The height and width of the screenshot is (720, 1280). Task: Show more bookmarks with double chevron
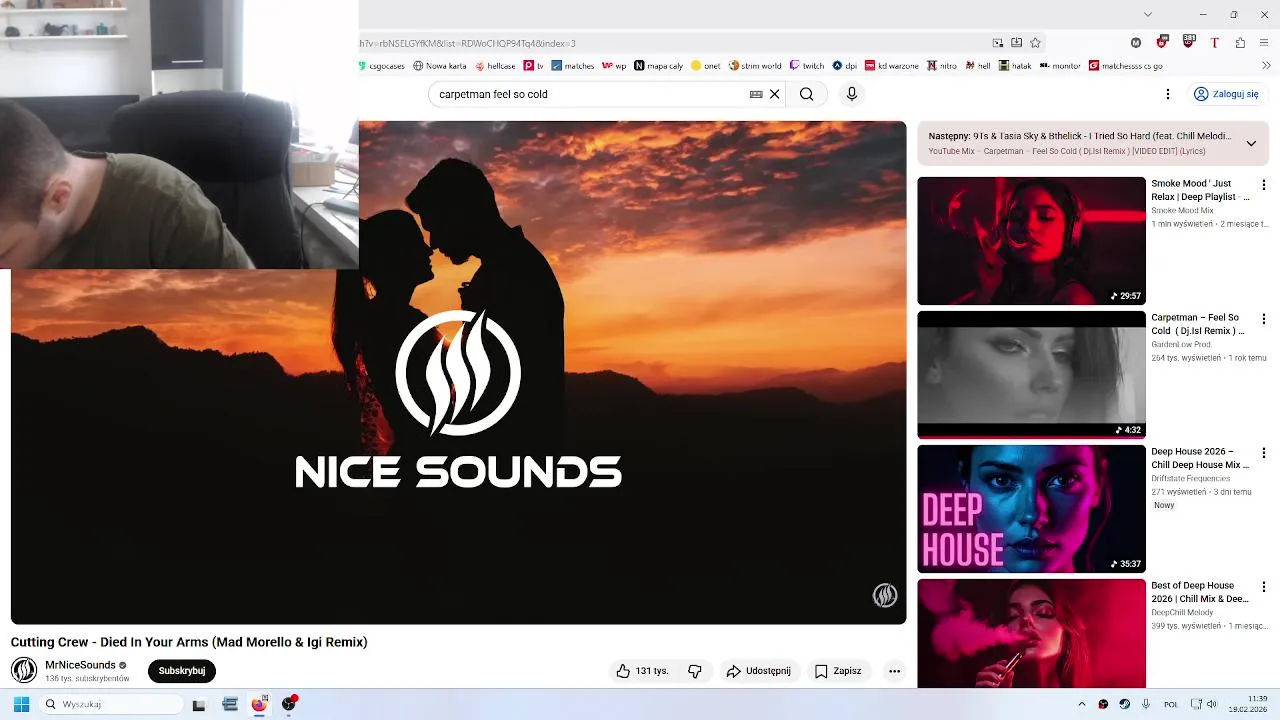pos(1266,66)
